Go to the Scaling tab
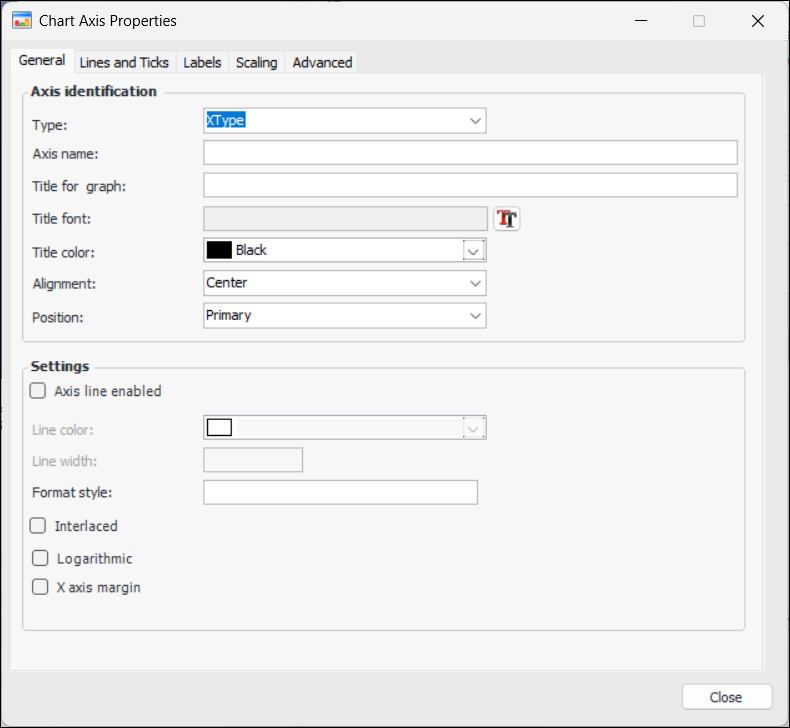This screenshot has width=790, height=728. coord(256,62)
